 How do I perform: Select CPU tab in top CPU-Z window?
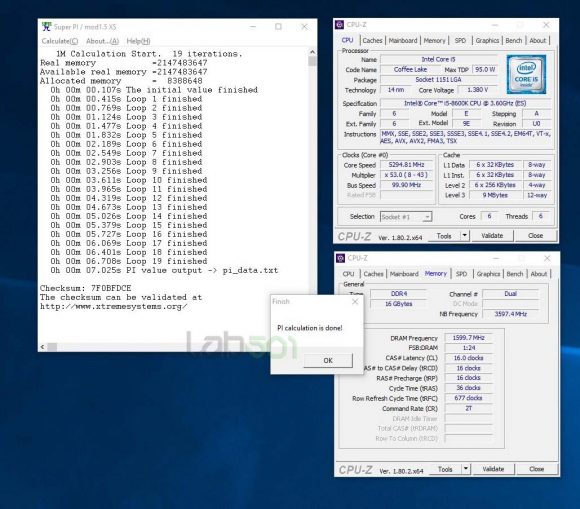tap(347, 40)
